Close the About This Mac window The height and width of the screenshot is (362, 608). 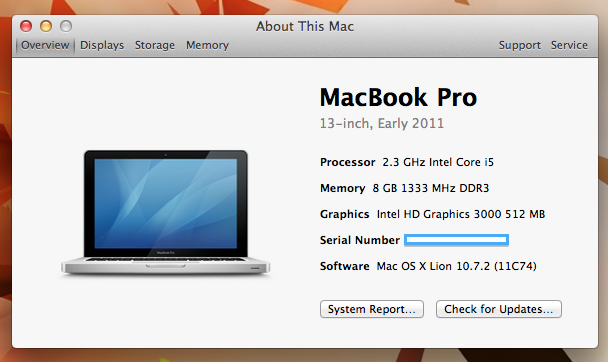pos(26,26)
